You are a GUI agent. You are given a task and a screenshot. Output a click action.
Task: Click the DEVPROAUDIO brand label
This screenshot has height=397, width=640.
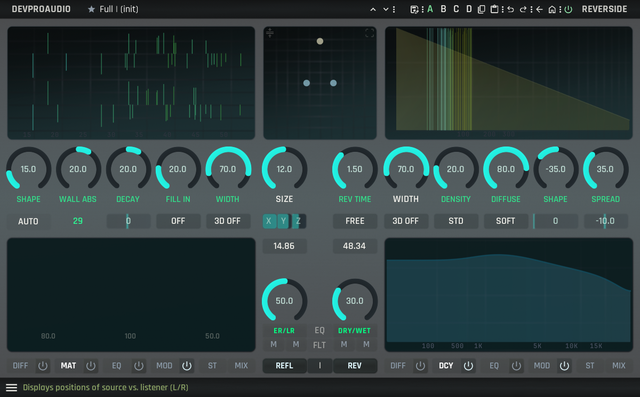click(x=41, y=9)
